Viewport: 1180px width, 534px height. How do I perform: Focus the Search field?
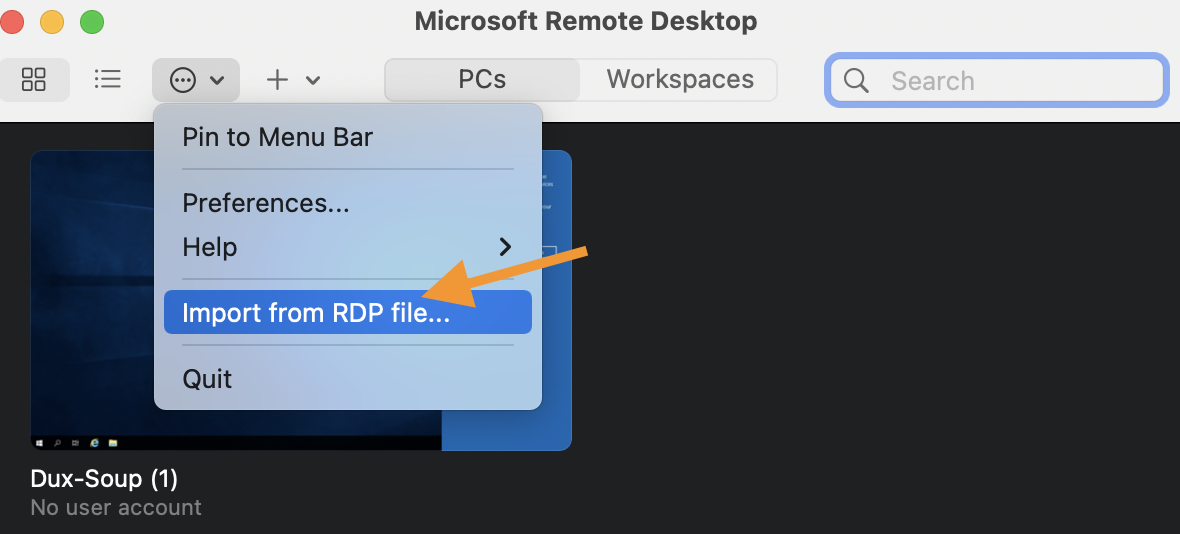[x=996, y=80]
